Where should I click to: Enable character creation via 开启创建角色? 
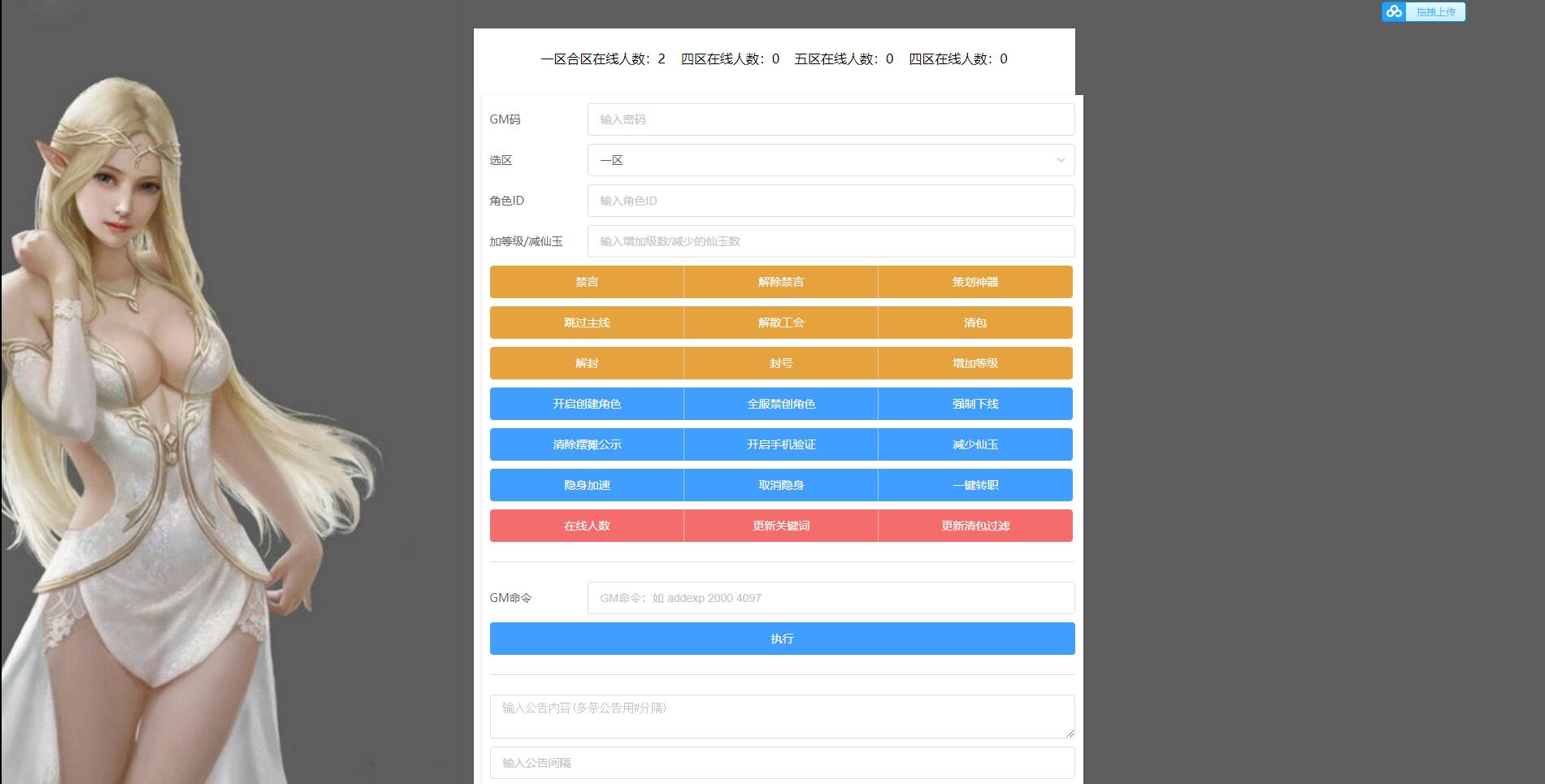[x=587, y=404]
